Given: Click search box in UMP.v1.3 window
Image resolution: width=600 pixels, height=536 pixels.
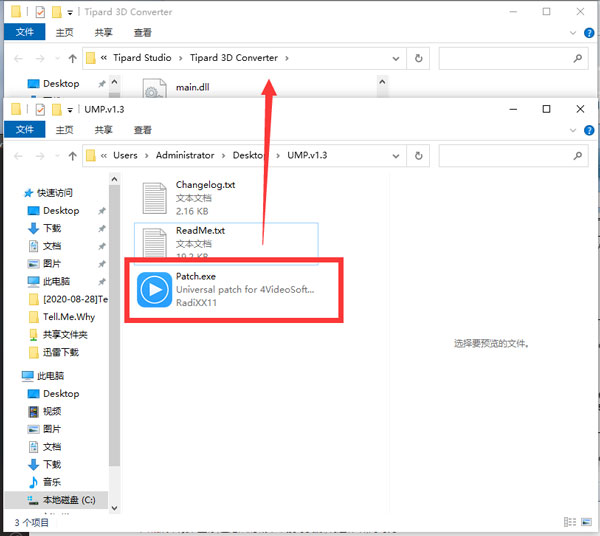Looking at the screenshot, I should pyautogui.click(x=513, y=156).
